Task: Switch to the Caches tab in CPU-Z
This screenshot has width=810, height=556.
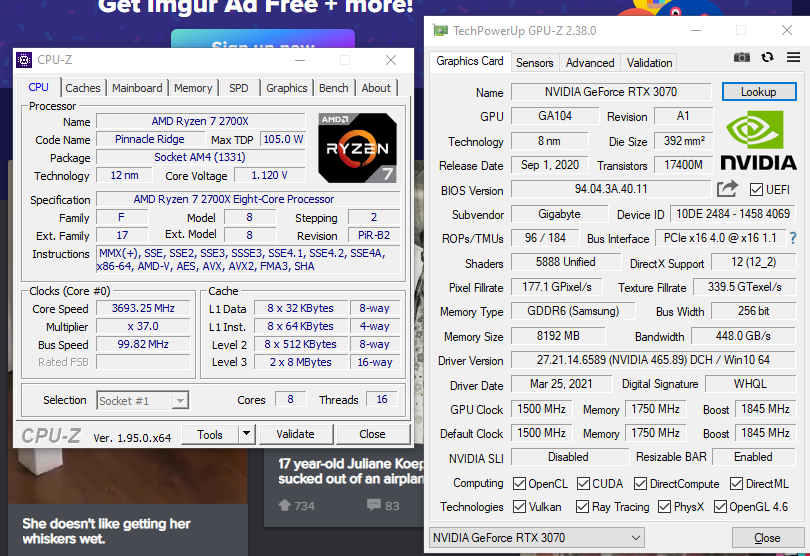Action: point(83,88)
